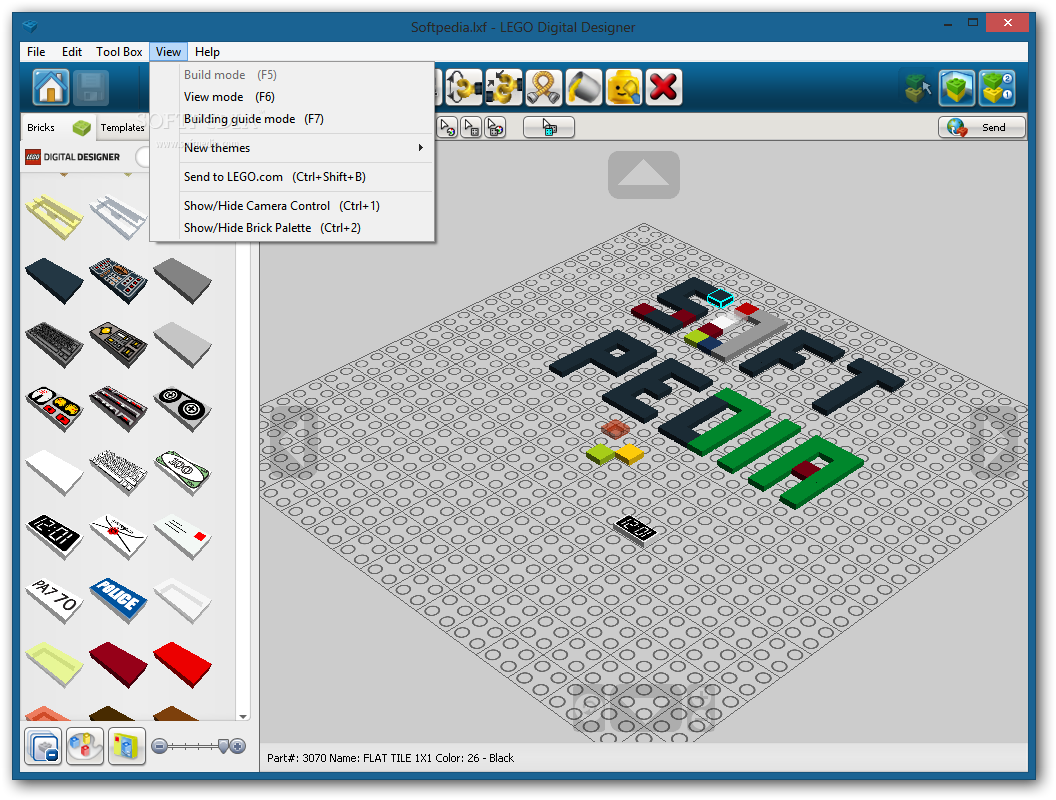Choose View mode (F6) from the menu
This screenshot has width=1056, height=800.
click(x=292, y=97)
